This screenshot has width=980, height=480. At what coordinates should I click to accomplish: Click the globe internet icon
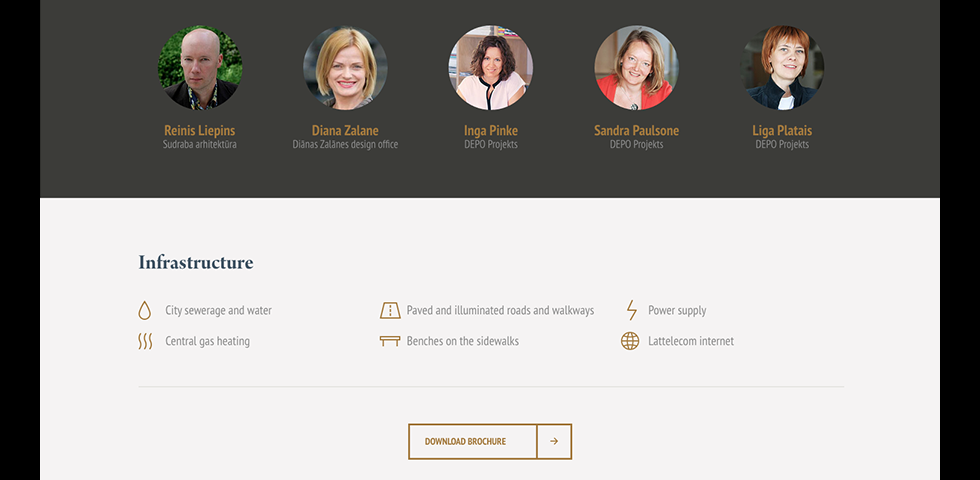pyautogui.click(x=630, y=341)
